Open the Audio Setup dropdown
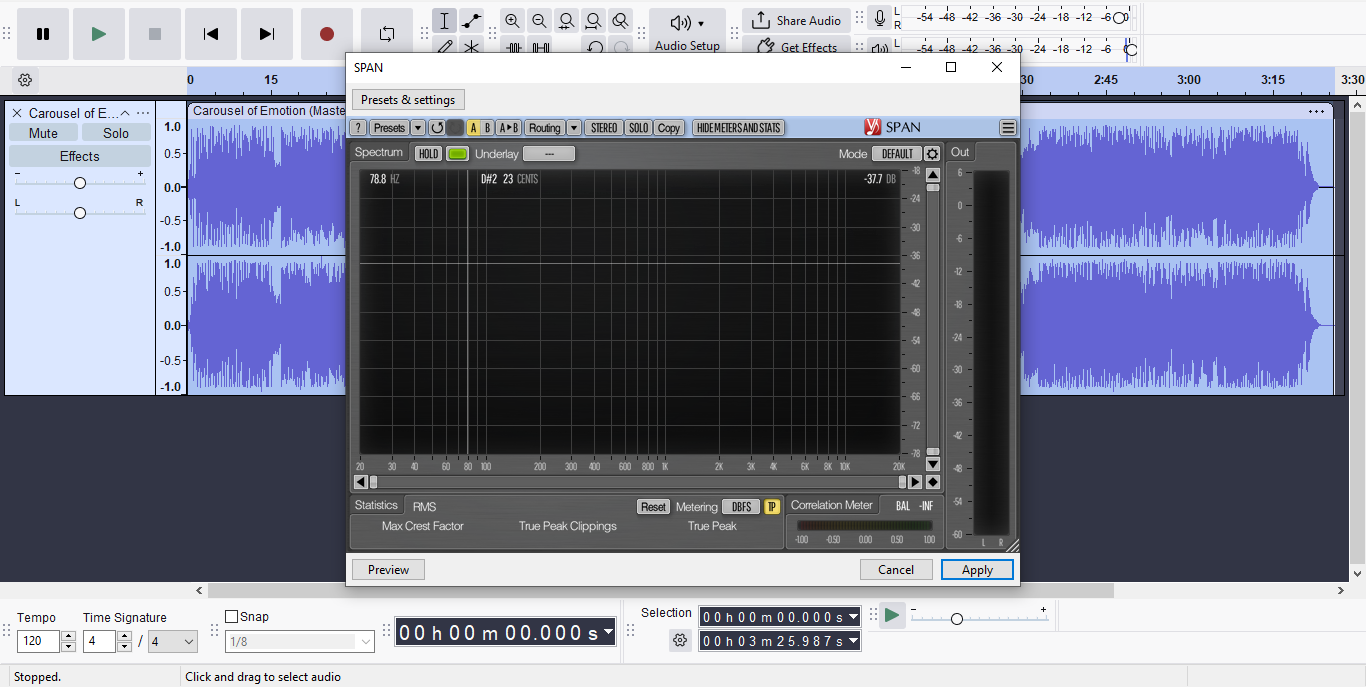The image size is (1366, 687). 687,32
